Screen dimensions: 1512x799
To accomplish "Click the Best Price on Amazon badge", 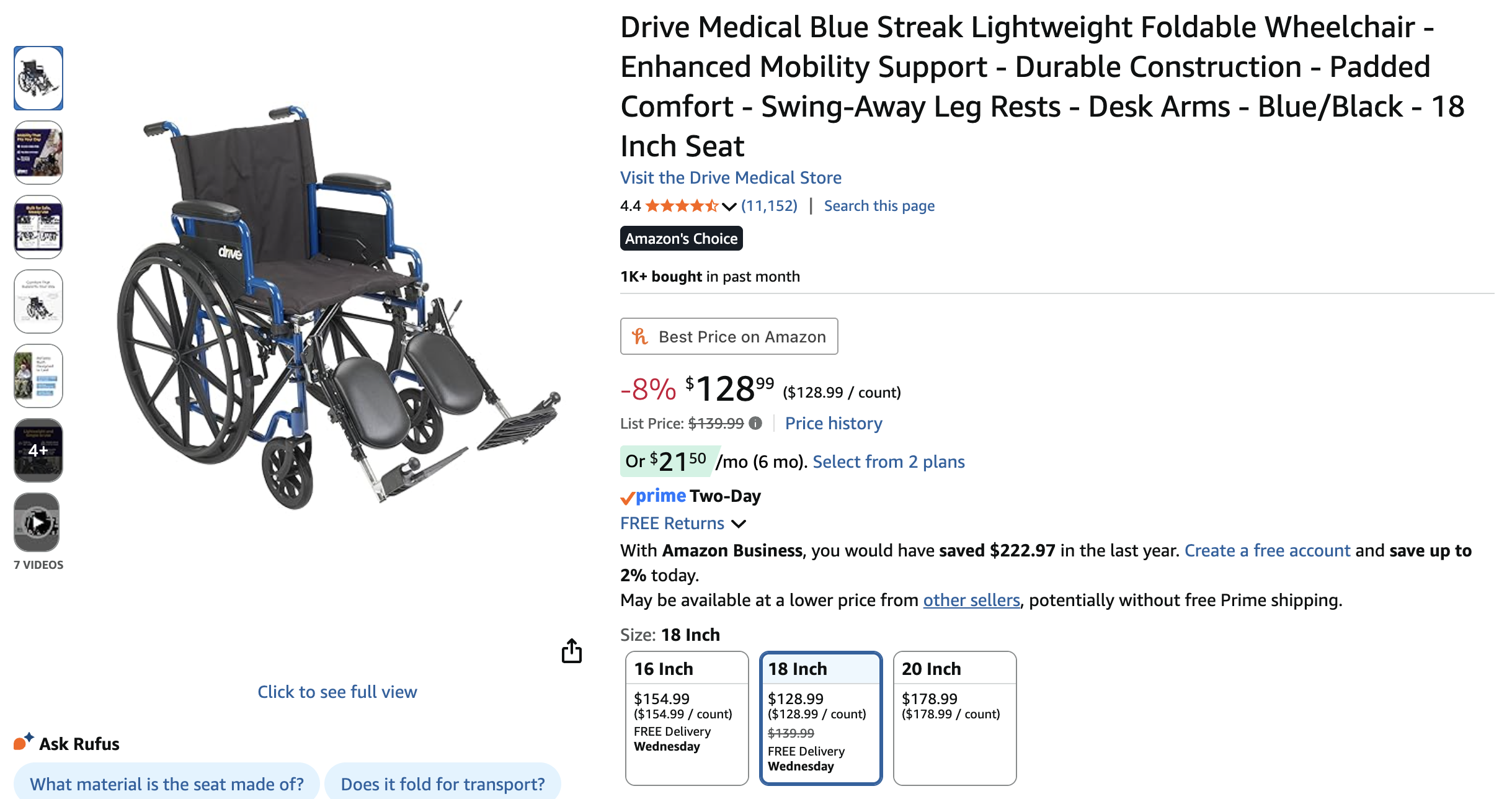I will click(729, 336).
